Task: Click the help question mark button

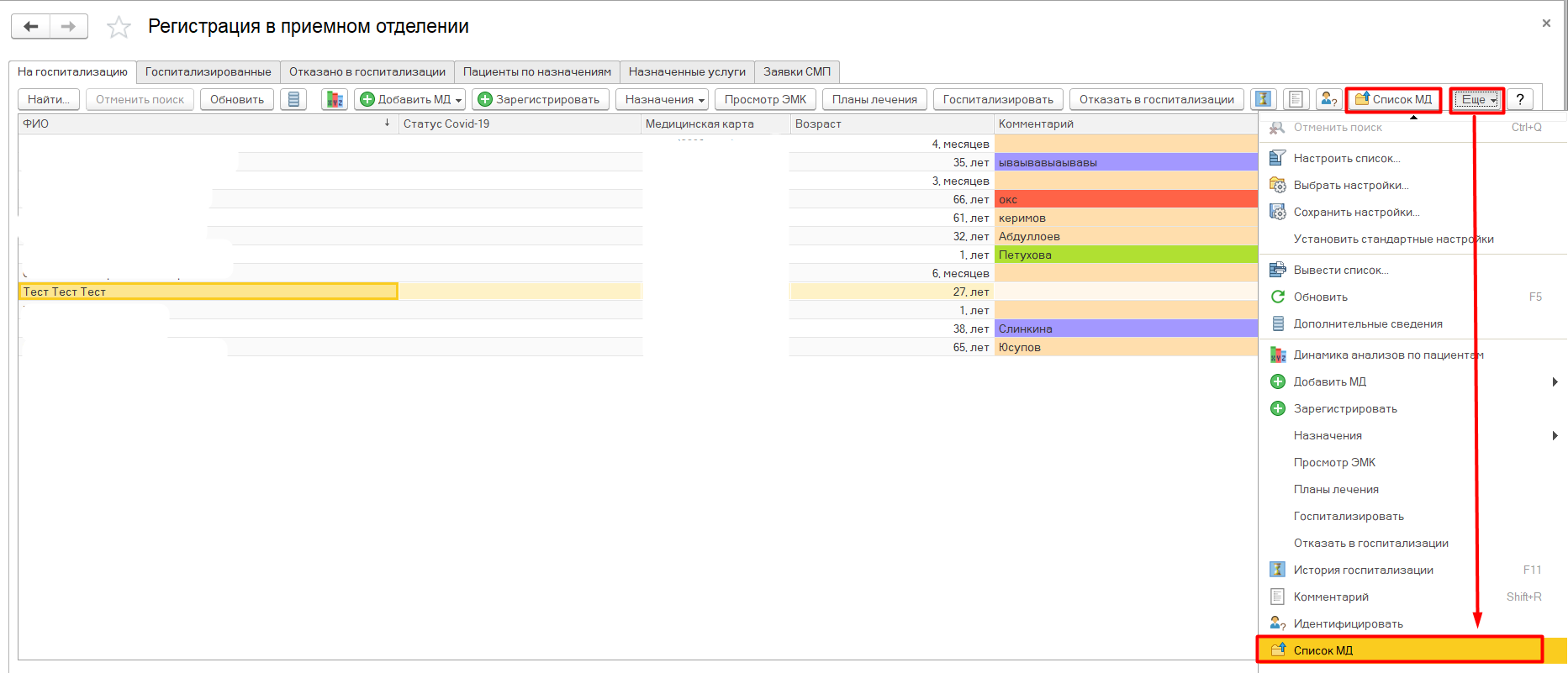Action: point(1519,99)
